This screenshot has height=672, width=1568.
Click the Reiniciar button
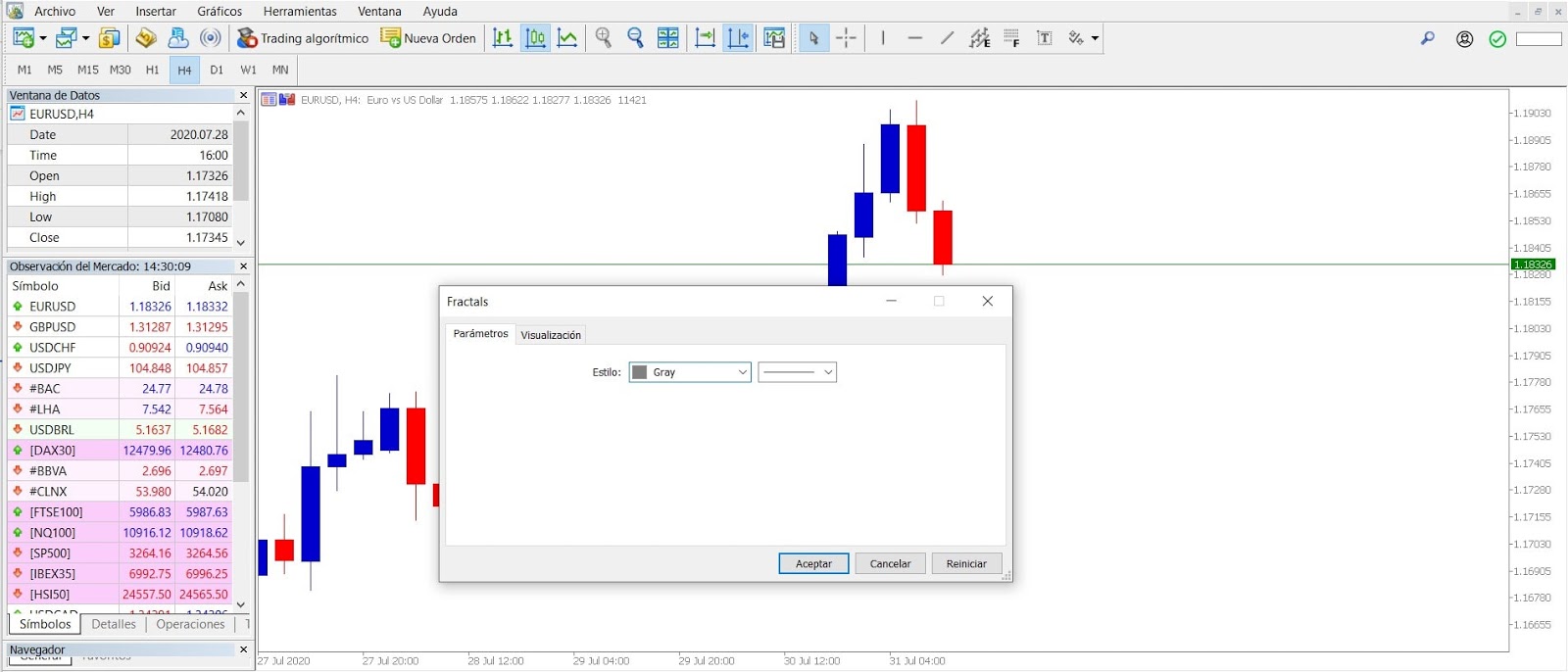click(x=966, y=563)
